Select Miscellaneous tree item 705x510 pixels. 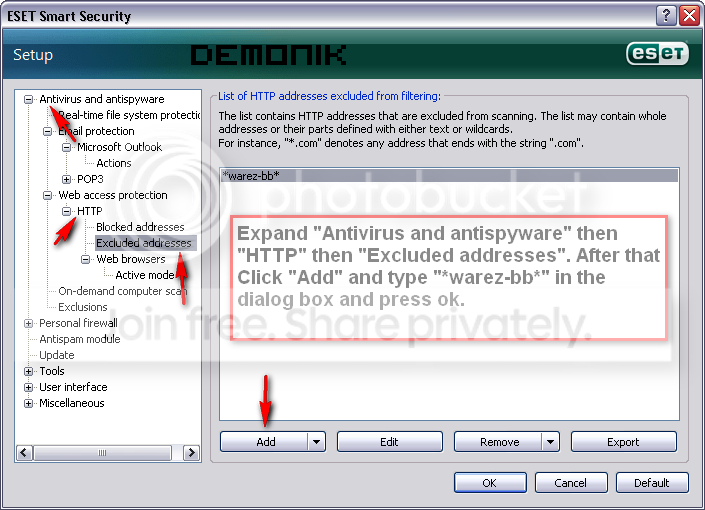click(71, 403)
